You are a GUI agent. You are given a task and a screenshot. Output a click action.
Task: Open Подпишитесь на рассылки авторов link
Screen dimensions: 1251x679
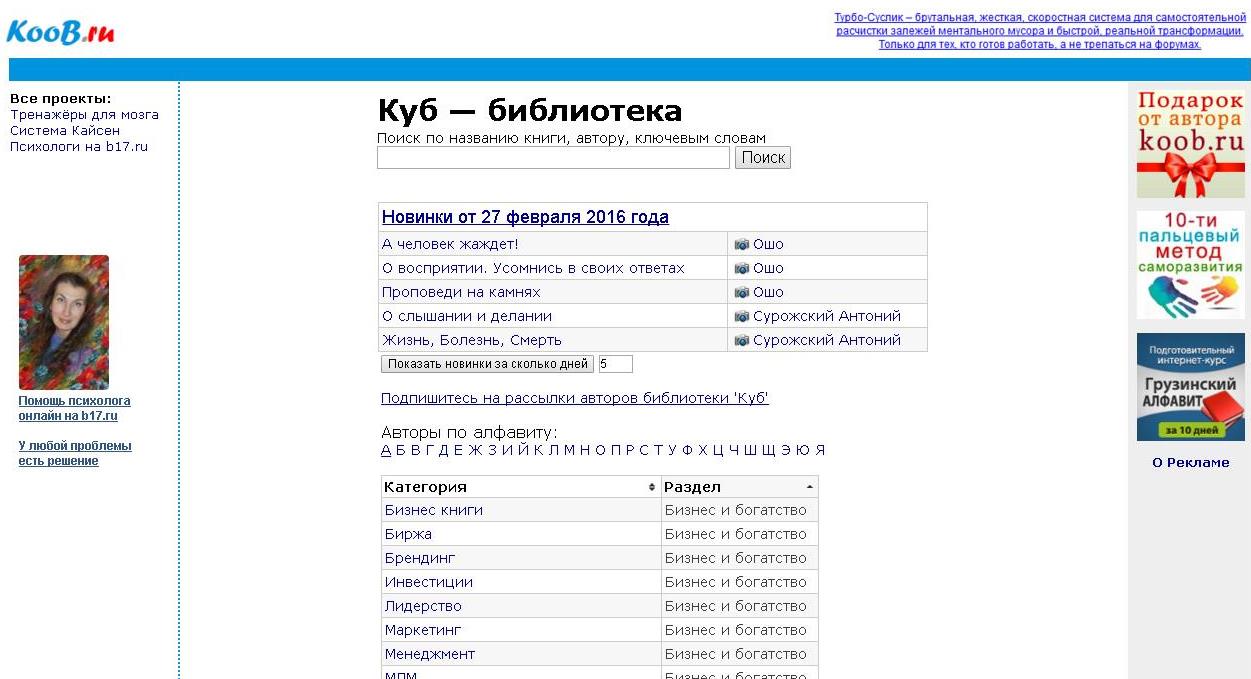point(575,398)
